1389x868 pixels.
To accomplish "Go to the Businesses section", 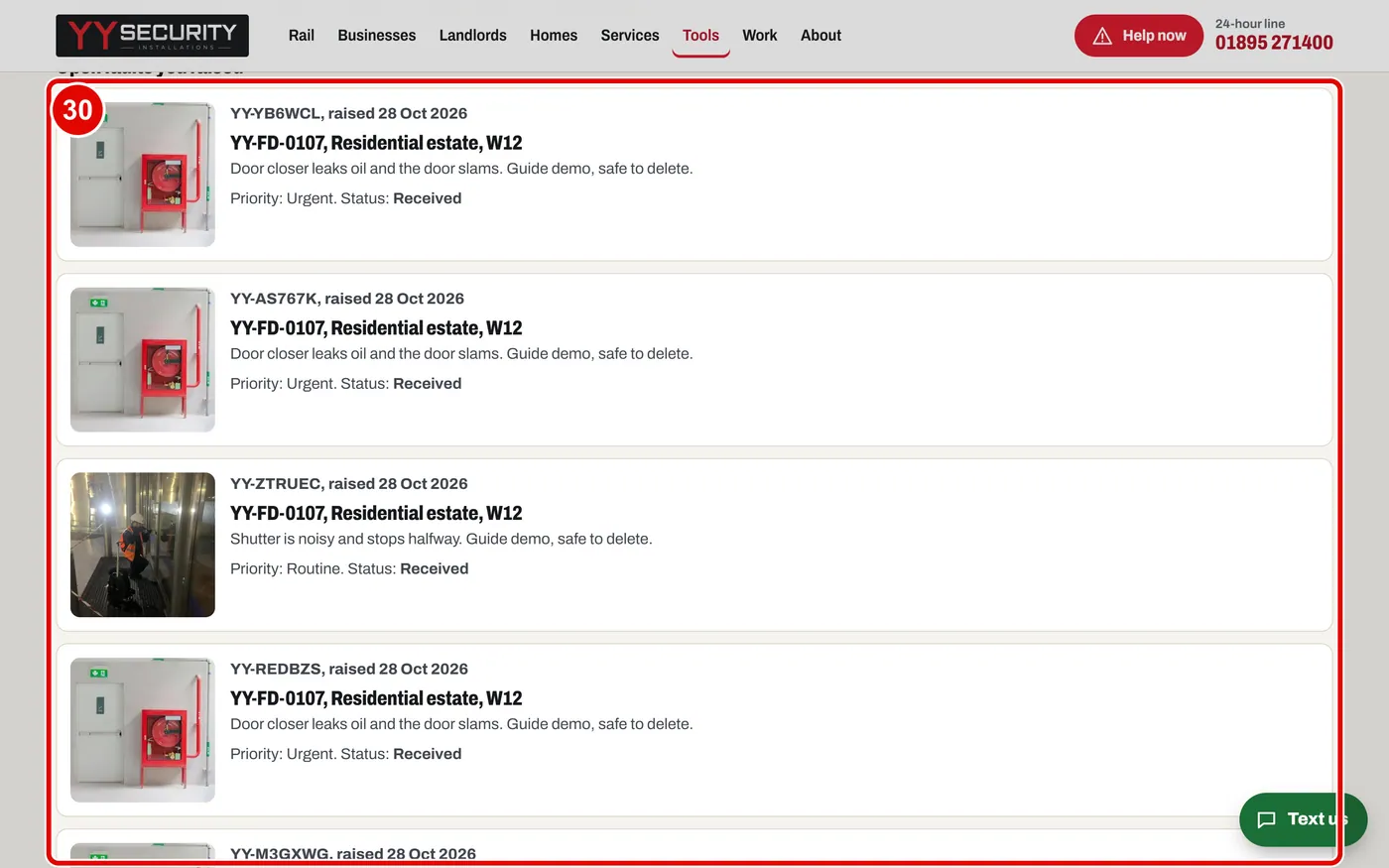I will [x=377, y=36].
